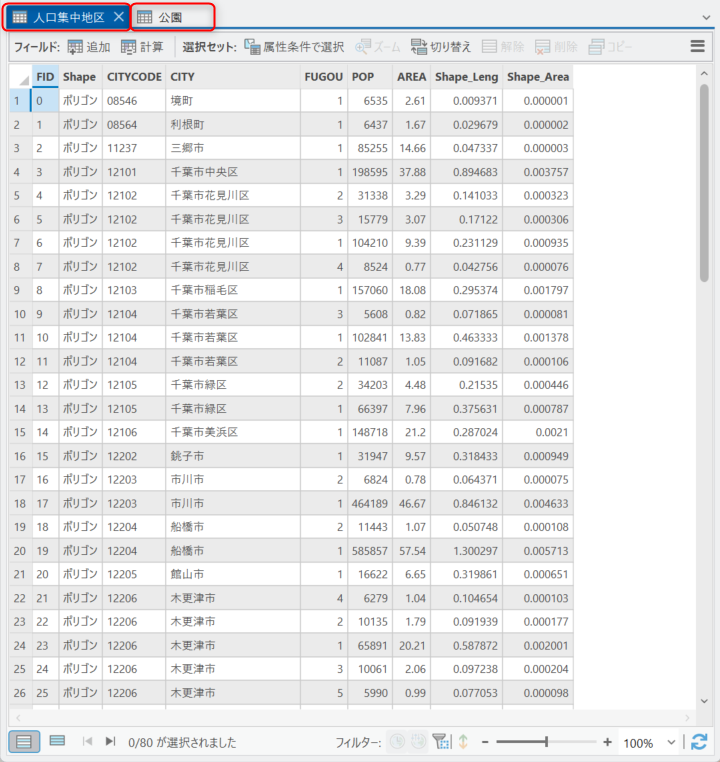This screenshot has height=762, width=720.
Task: Open the Calculate field (計算) tool
Action: point(129,47)
